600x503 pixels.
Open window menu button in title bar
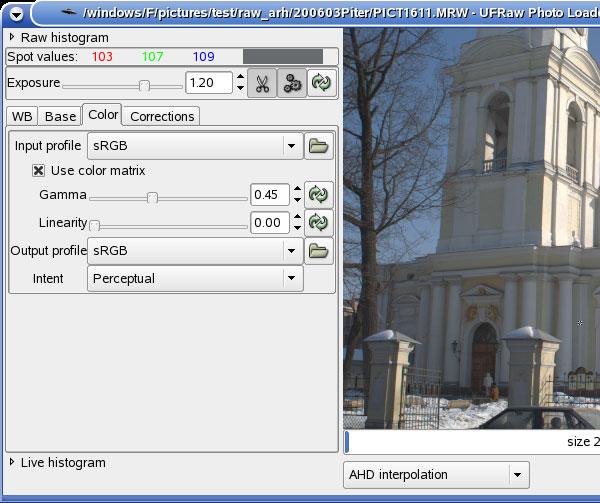click(x=16, y=15)
